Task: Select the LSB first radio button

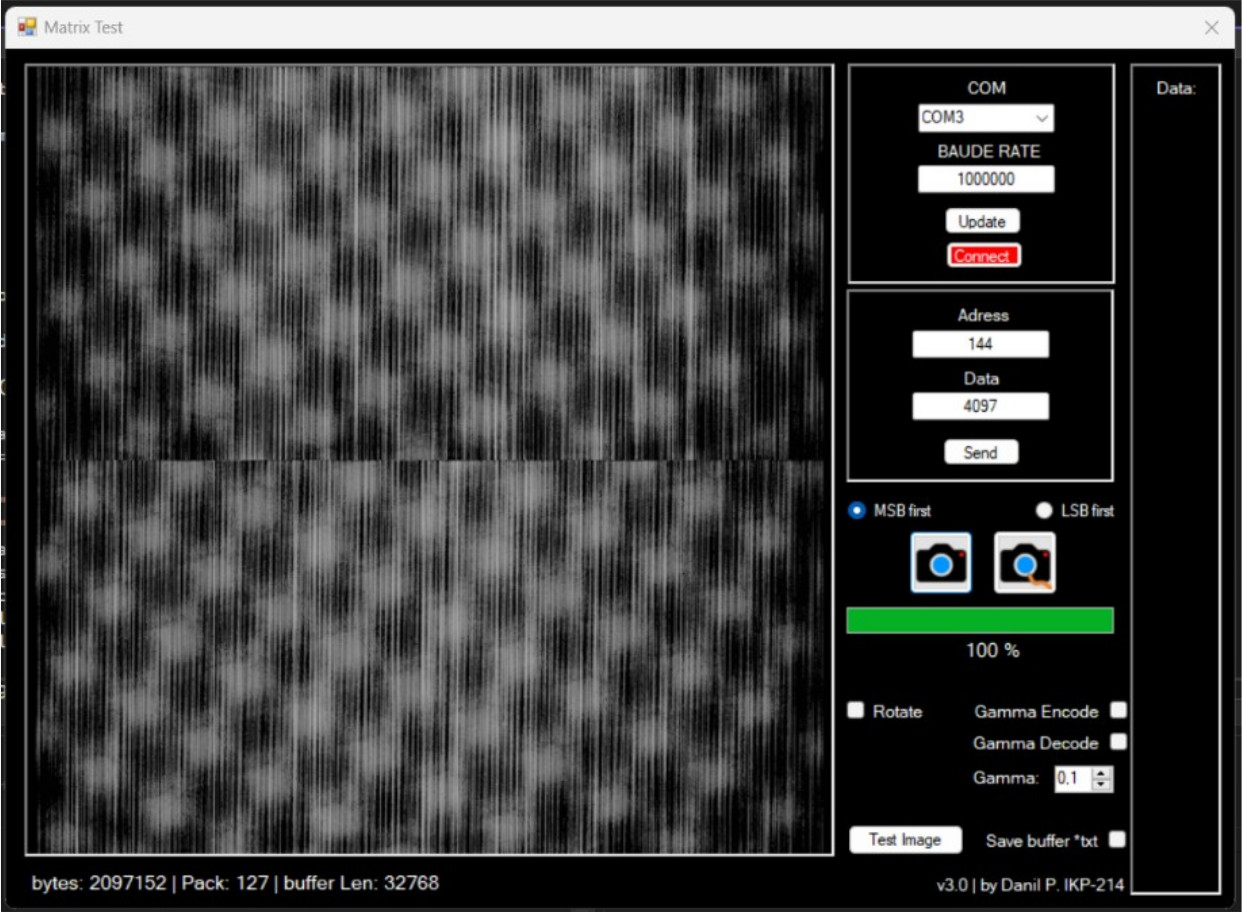Action: (1045, 511)
